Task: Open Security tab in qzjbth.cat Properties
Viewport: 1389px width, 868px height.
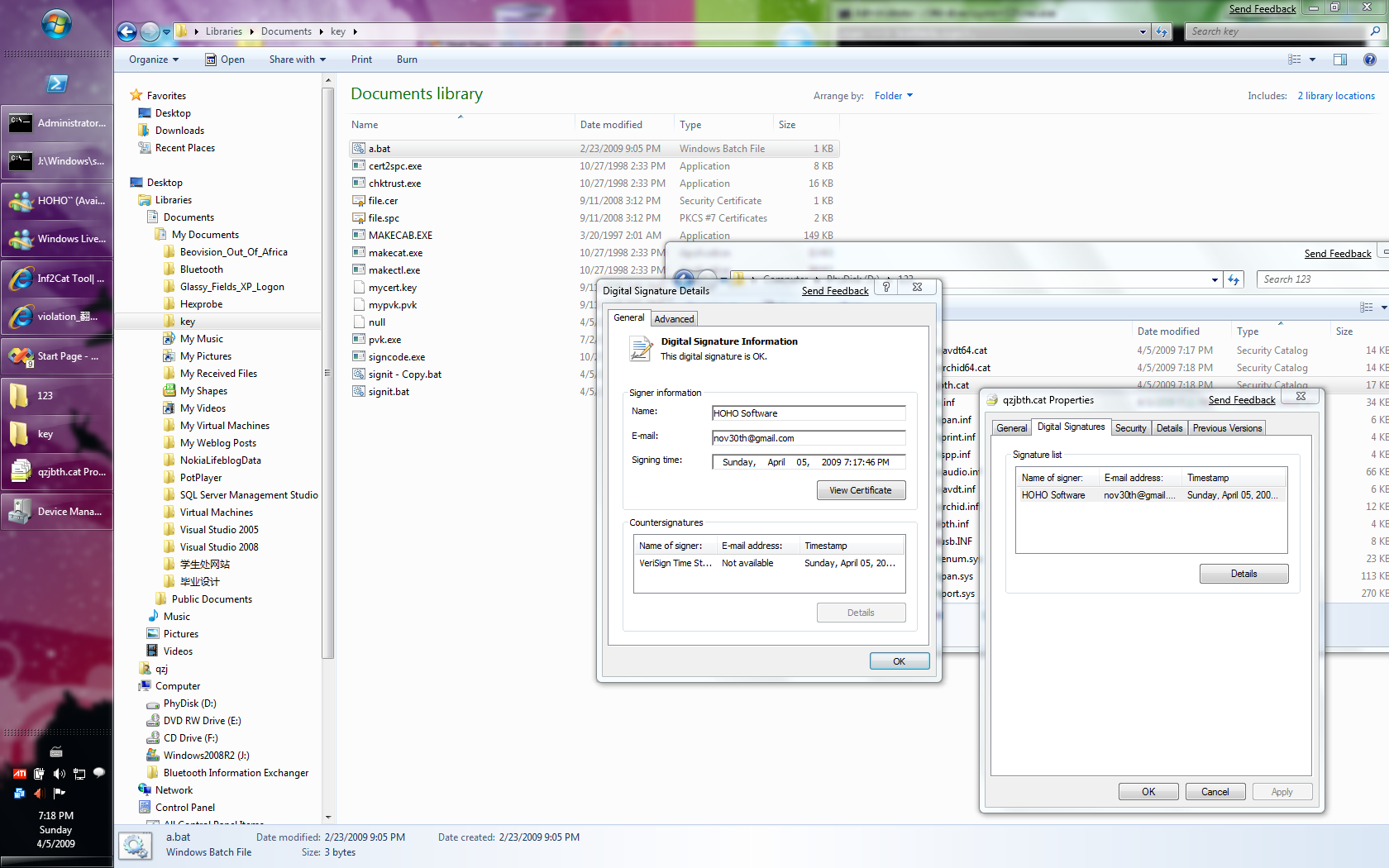Action: (x=1130, y=428)
